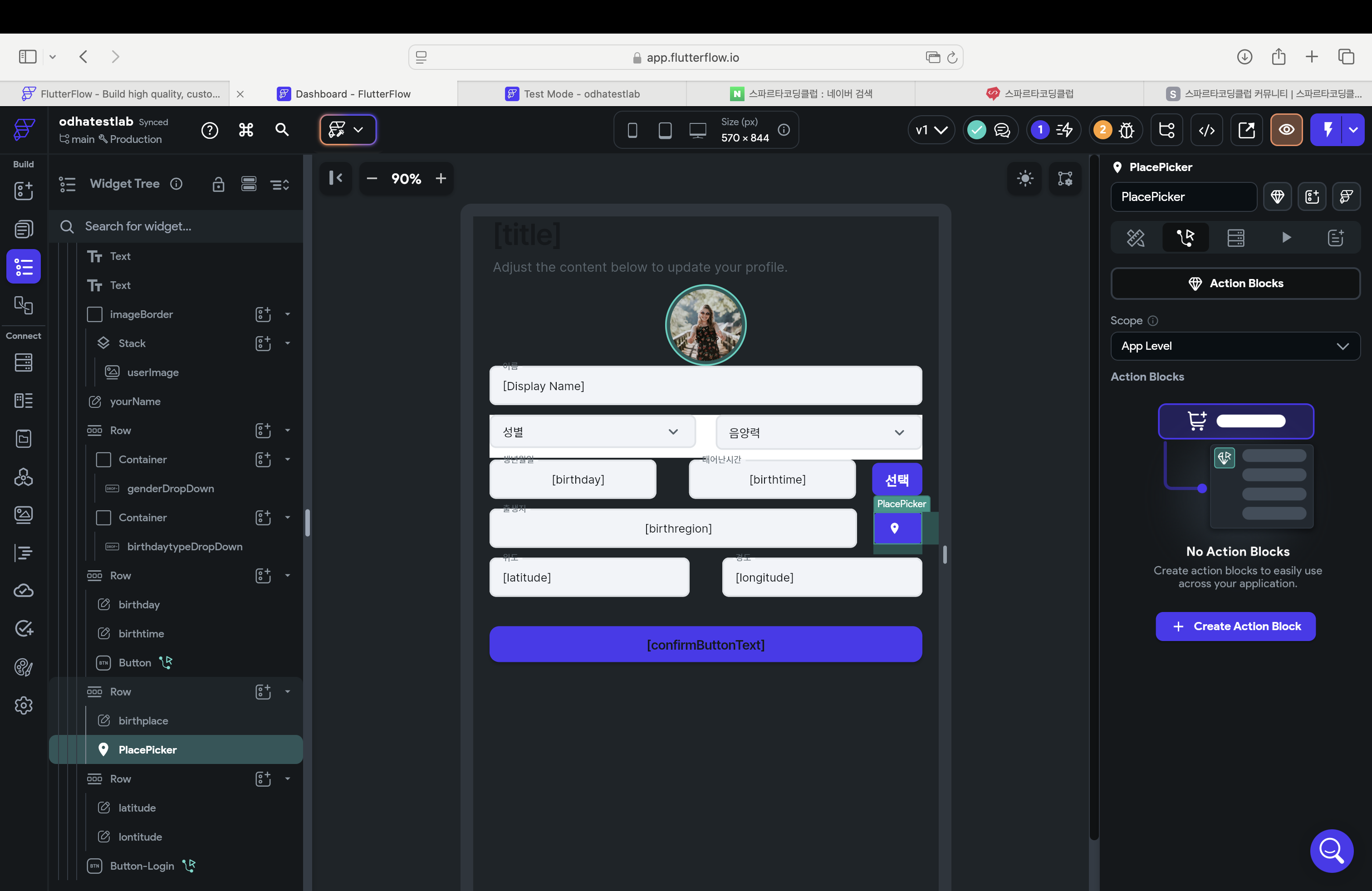Viewport: 1372px width, 891px height.
Task: Collapse the imageBorder tree node arrow
Action: click(288, 315)
